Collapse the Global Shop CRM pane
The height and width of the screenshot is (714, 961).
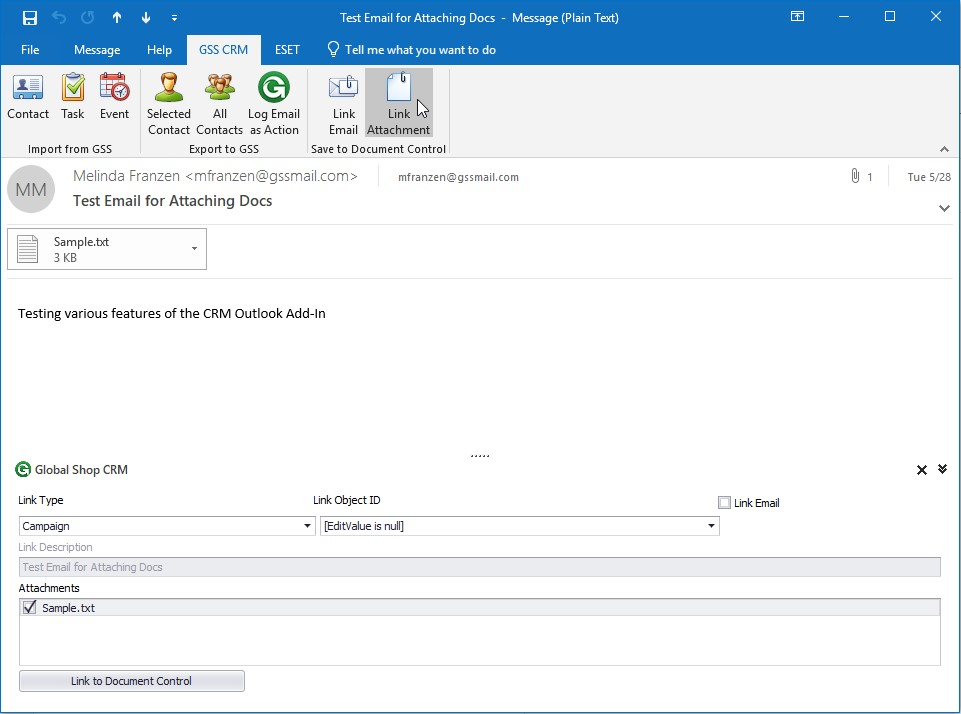tap(943, 469)
